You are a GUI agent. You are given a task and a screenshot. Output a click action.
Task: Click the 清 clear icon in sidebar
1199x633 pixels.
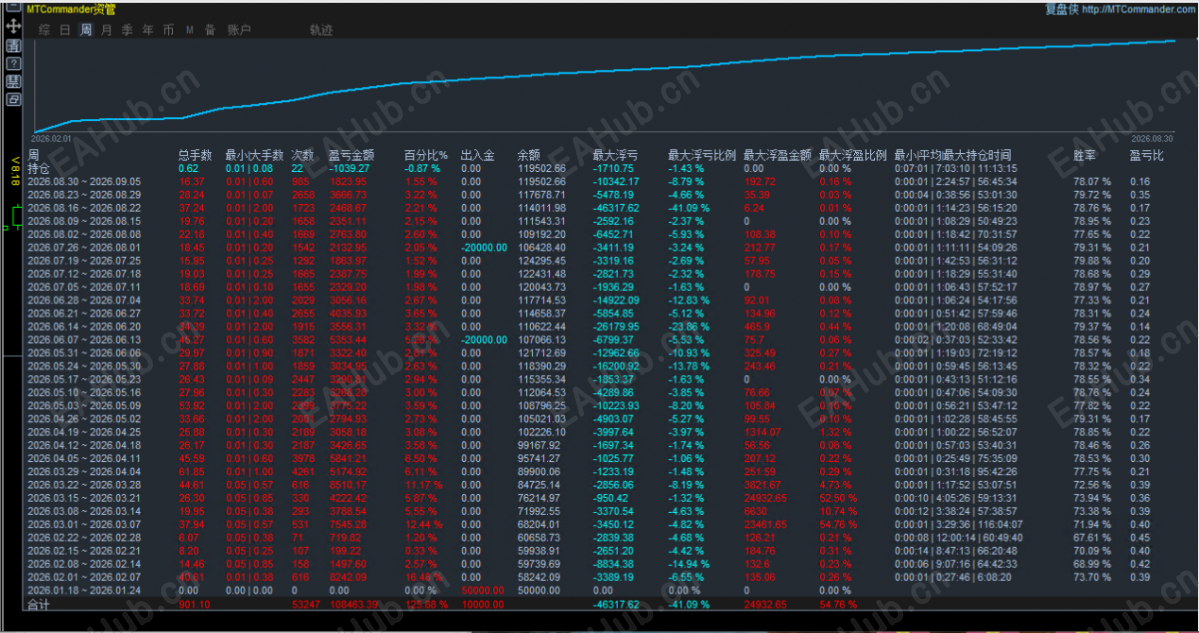13,46
